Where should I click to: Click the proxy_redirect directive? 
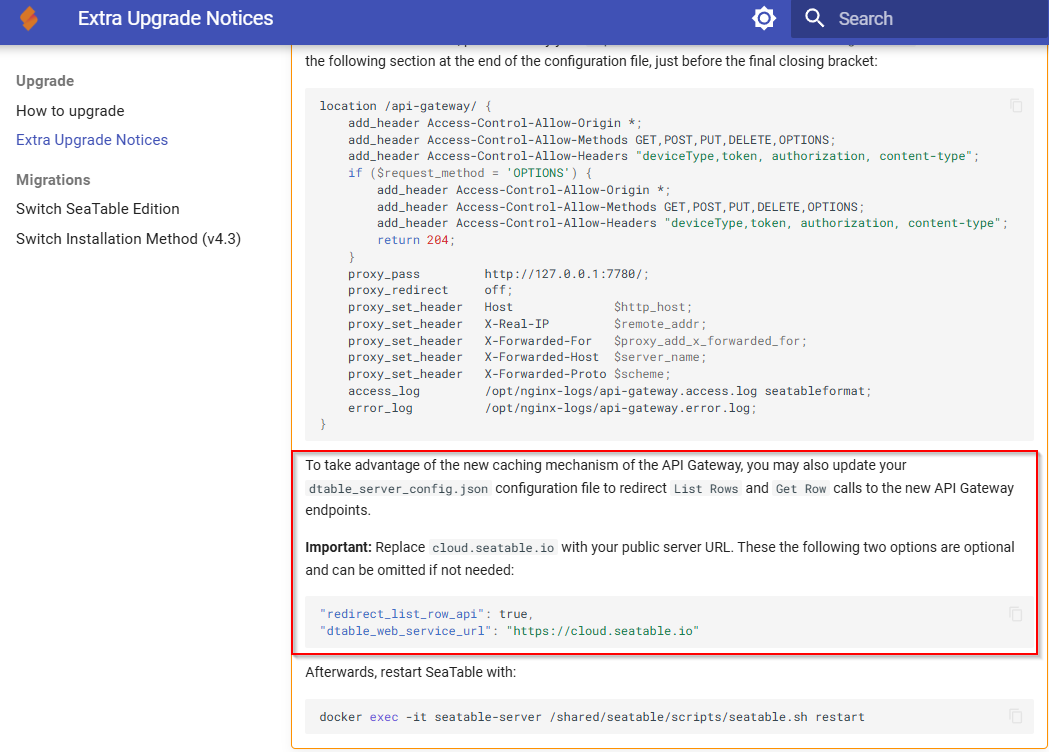398,290
